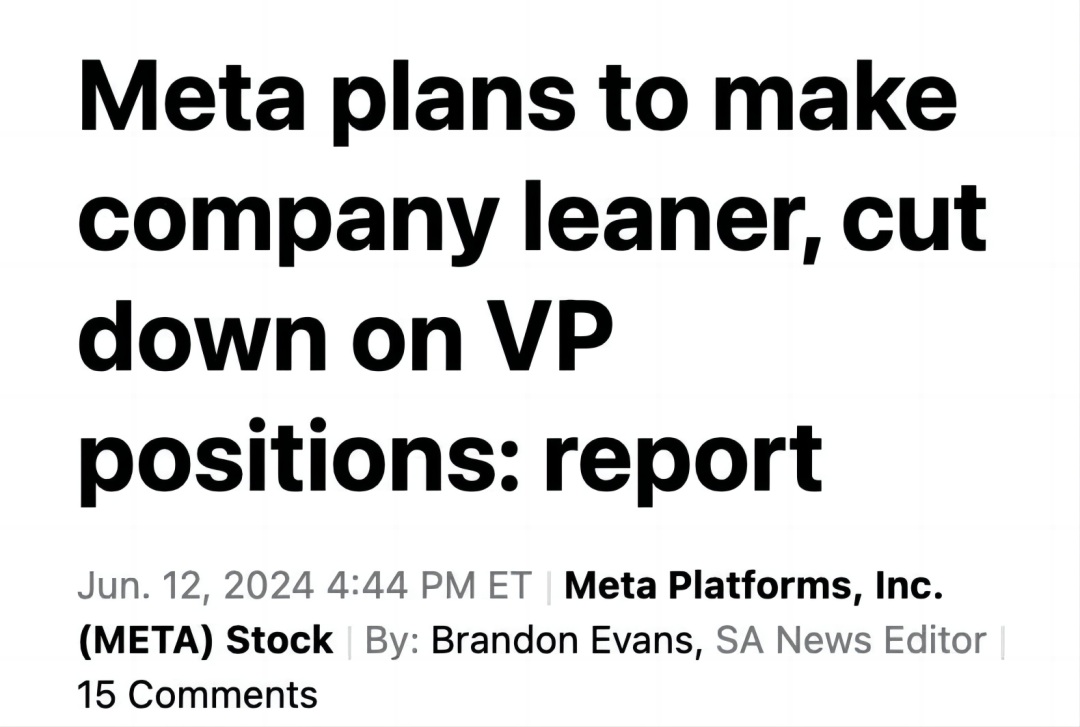The width and height of the screenshot is (1080, 727).
Task: Click the word 'leaner,' in the headline
Action: tap(672, 219)
